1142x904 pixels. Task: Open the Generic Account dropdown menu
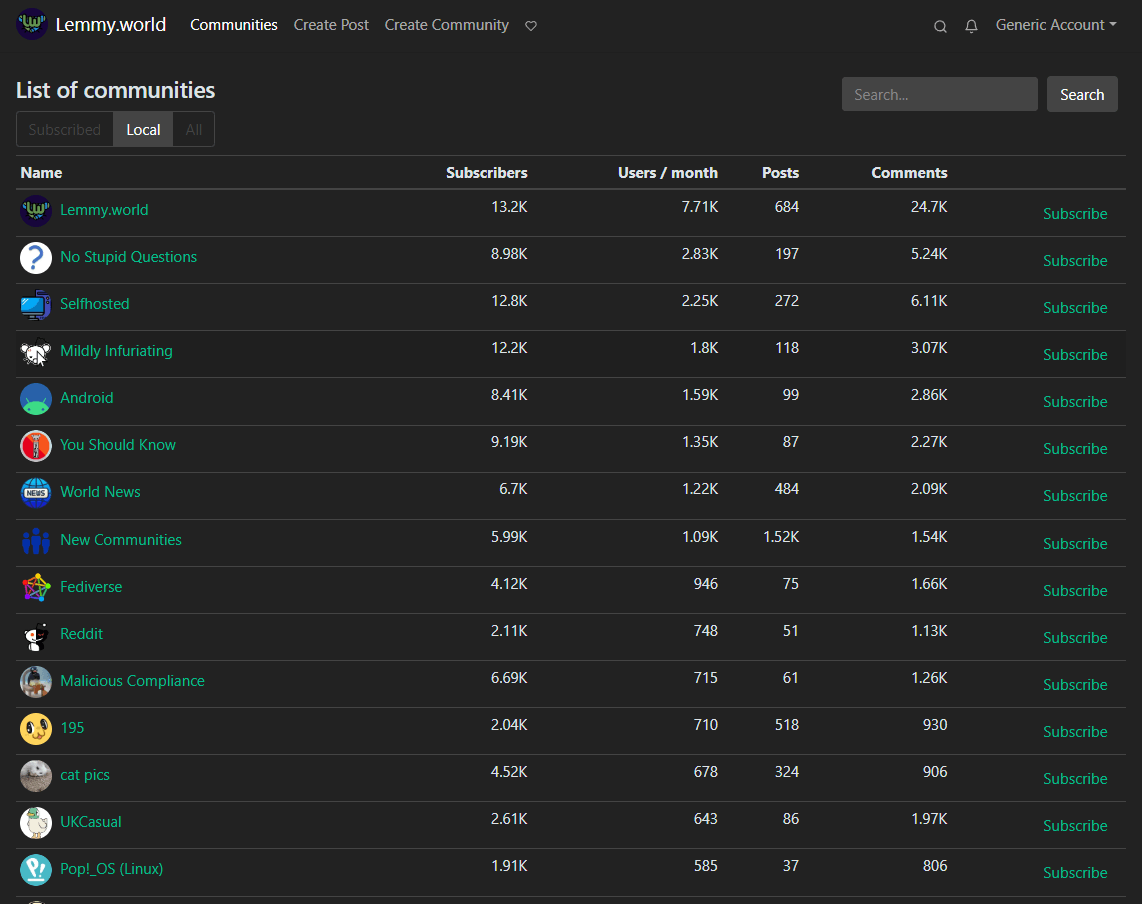point(1055,25)
